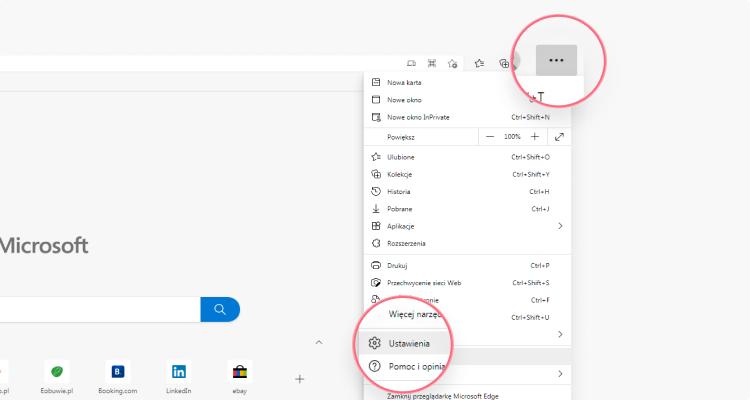This screenshot has width=750, height=400.
Task: Open the Collections toolbar icon
Action: click(x=504, y=63)
